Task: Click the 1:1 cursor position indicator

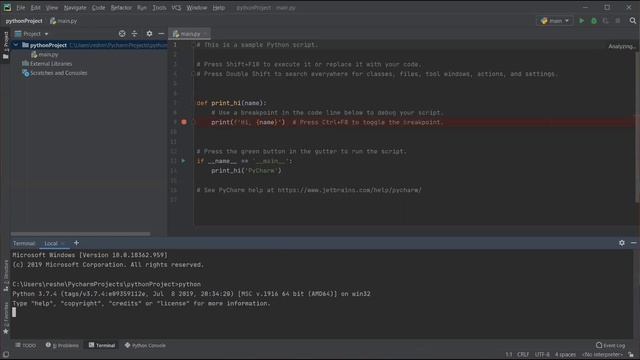Action: (509, 355)
